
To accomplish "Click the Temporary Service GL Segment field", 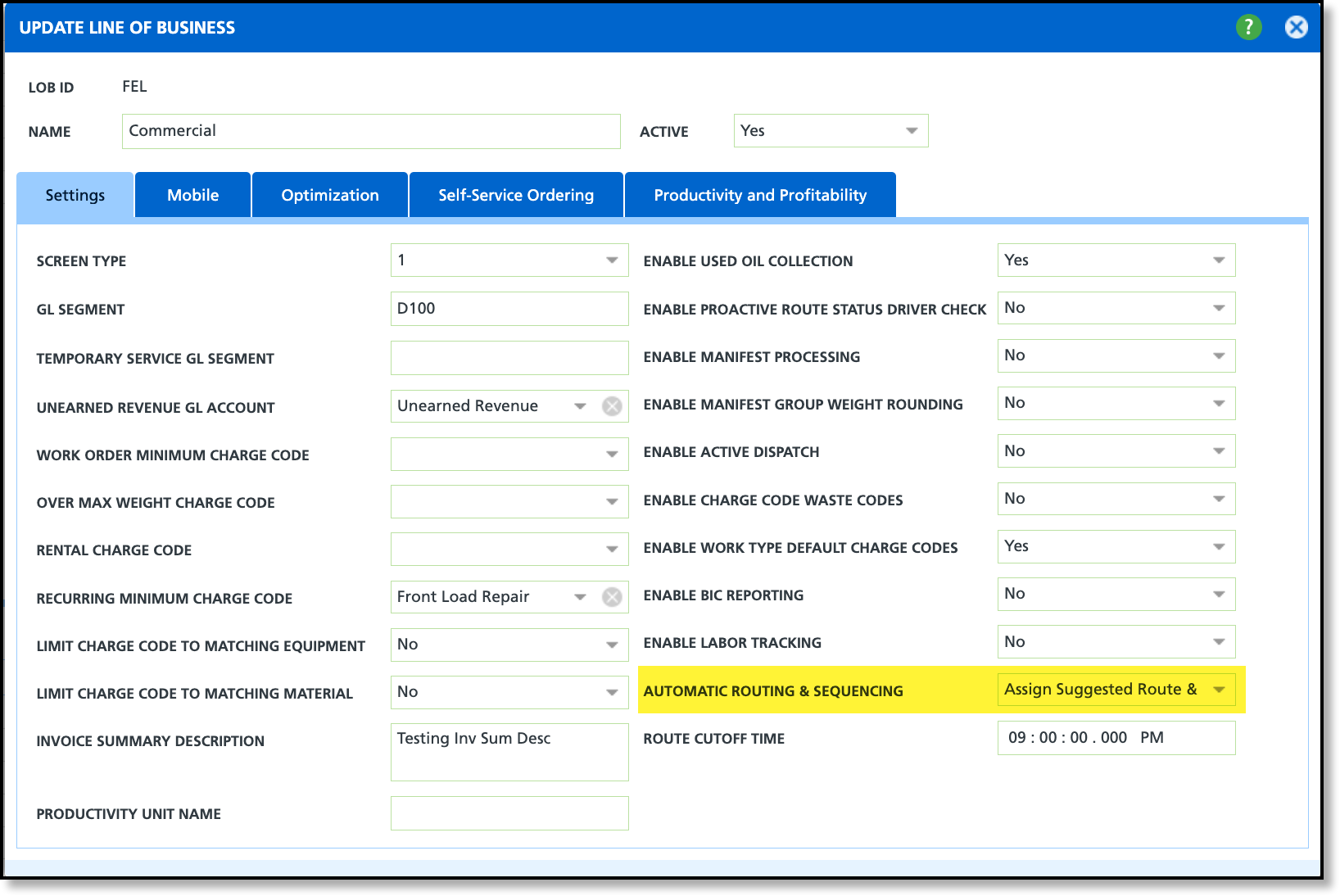I will [x=509, y=358].
